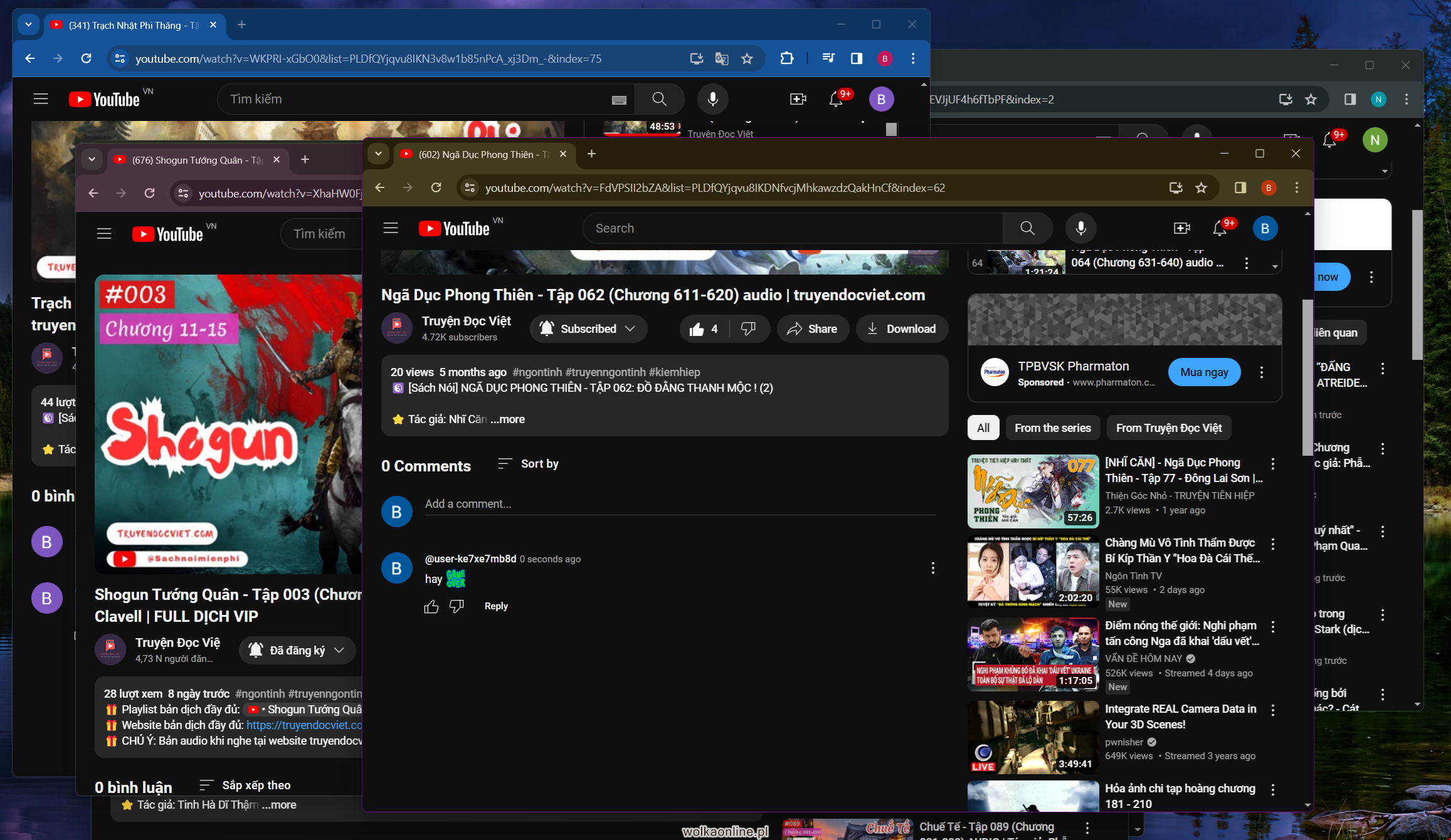Select the From the series chip

[1053, 428]
